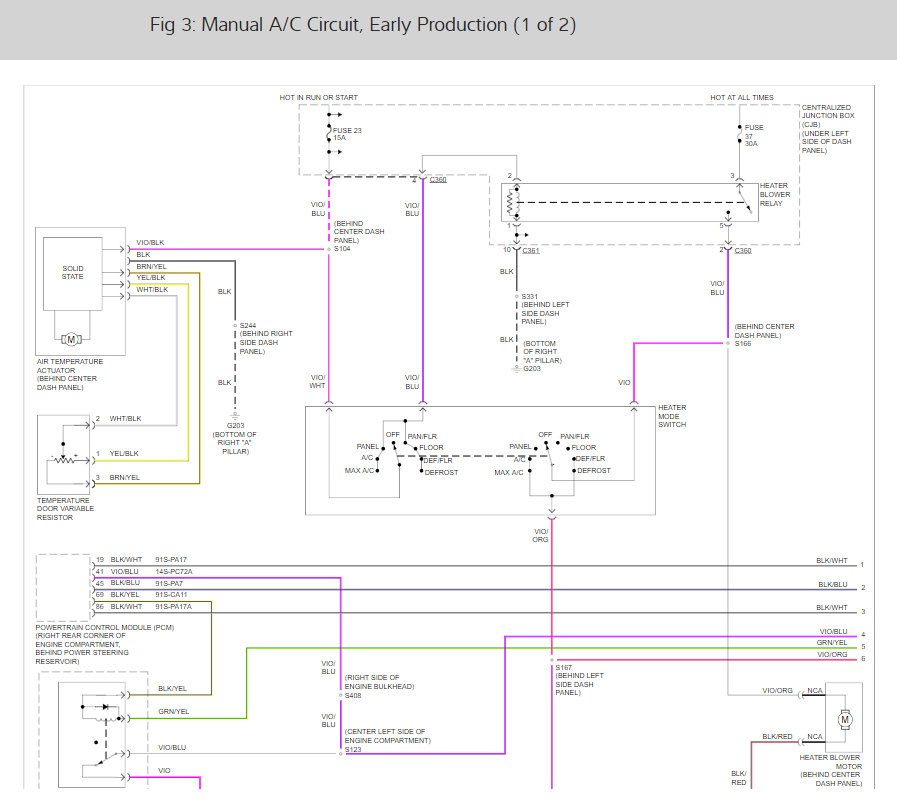
Task: Click the 'SOLID STATE' box text
Action: coord(73,272)
